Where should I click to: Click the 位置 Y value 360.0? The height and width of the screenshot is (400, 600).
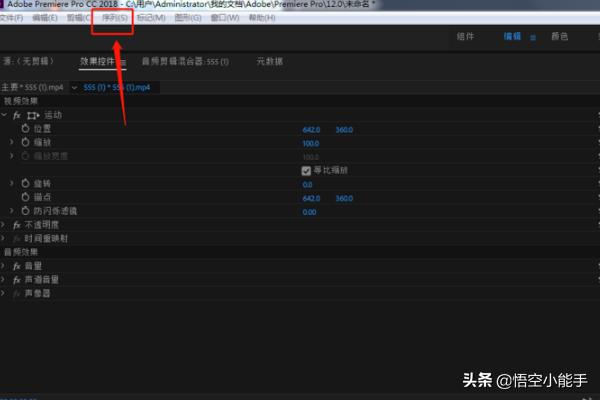[x=344, y=130]
